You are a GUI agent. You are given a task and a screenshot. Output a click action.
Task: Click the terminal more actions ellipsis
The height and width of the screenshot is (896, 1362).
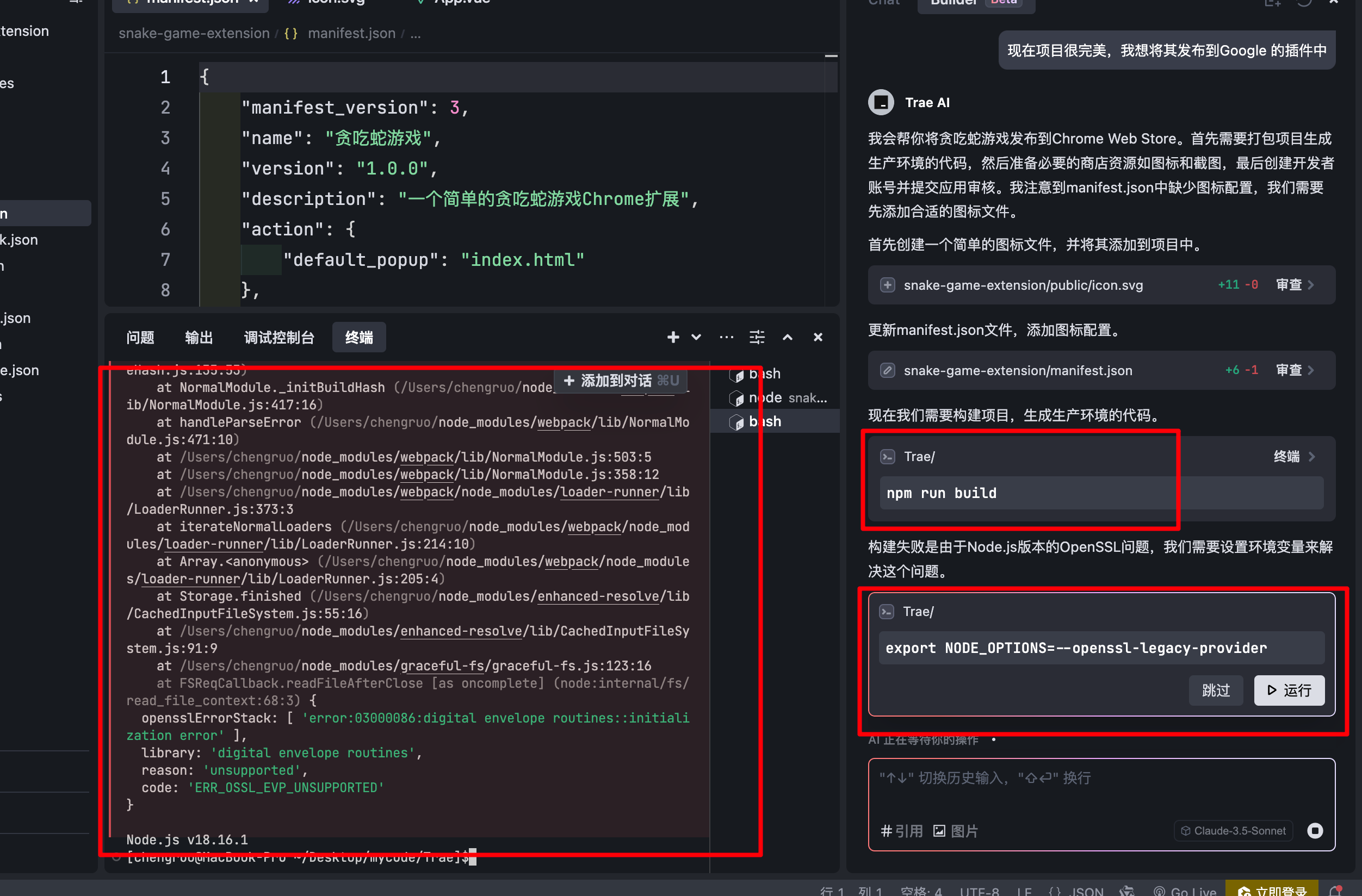pos(726,337)
